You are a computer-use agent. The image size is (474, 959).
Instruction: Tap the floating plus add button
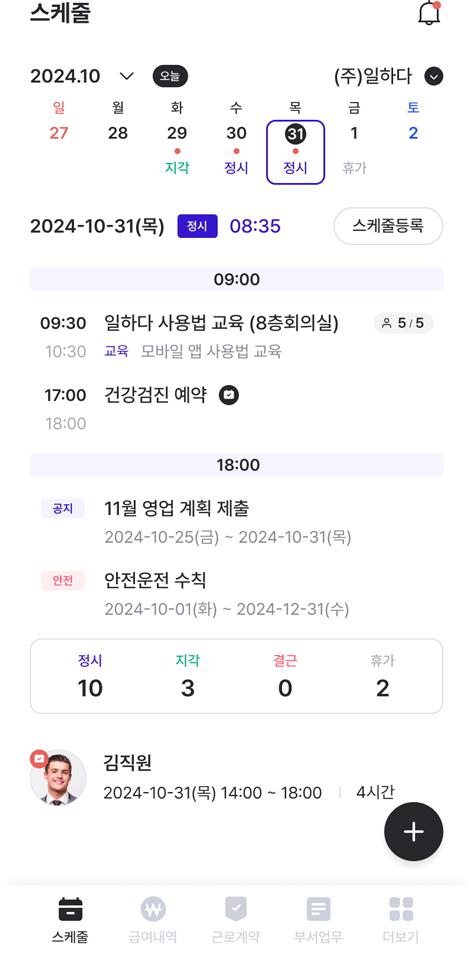pos(413,832)
